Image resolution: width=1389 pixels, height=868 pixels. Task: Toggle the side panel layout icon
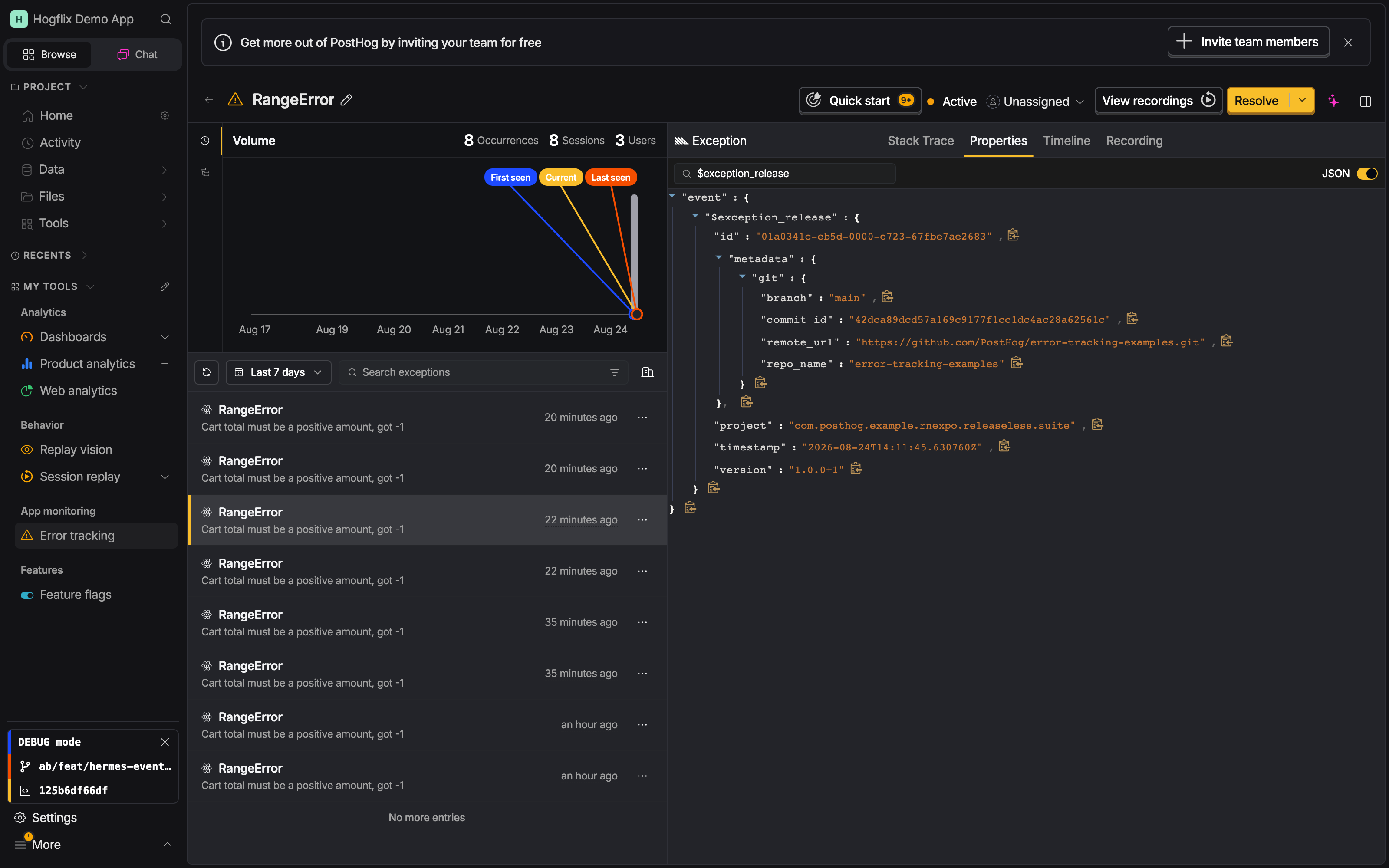point(1366,101)
